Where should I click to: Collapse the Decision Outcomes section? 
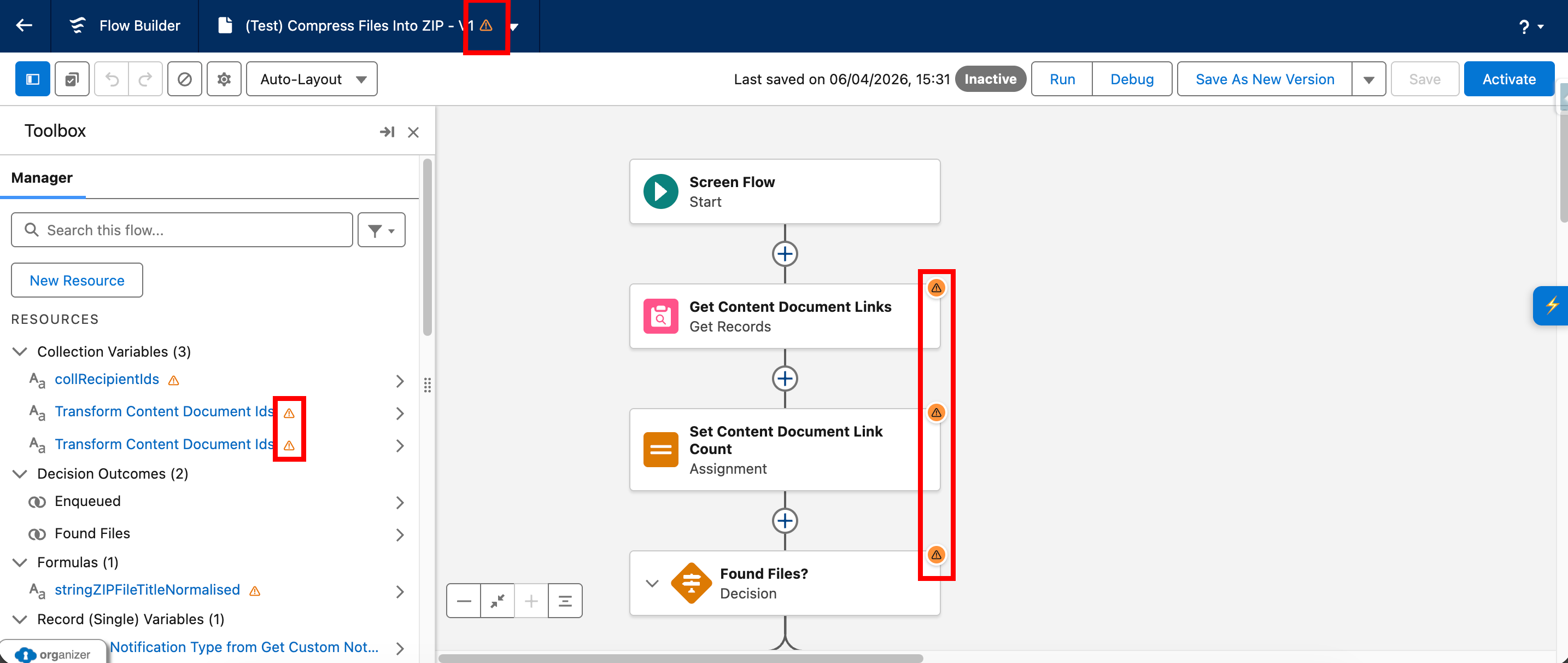[x=20, y=474]
